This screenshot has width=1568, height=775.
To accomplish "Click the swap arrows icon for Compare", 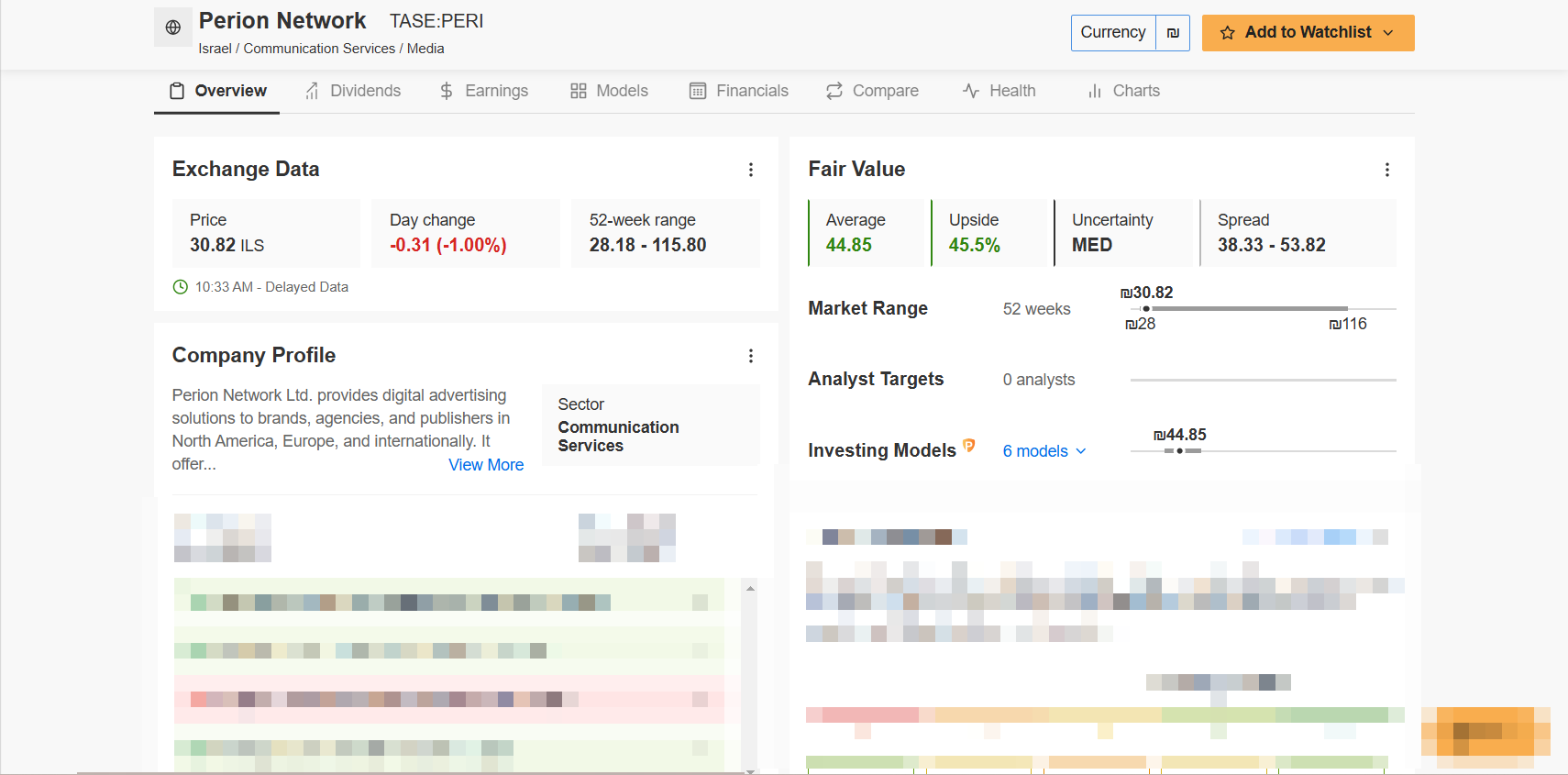I will tap(834, 91).
